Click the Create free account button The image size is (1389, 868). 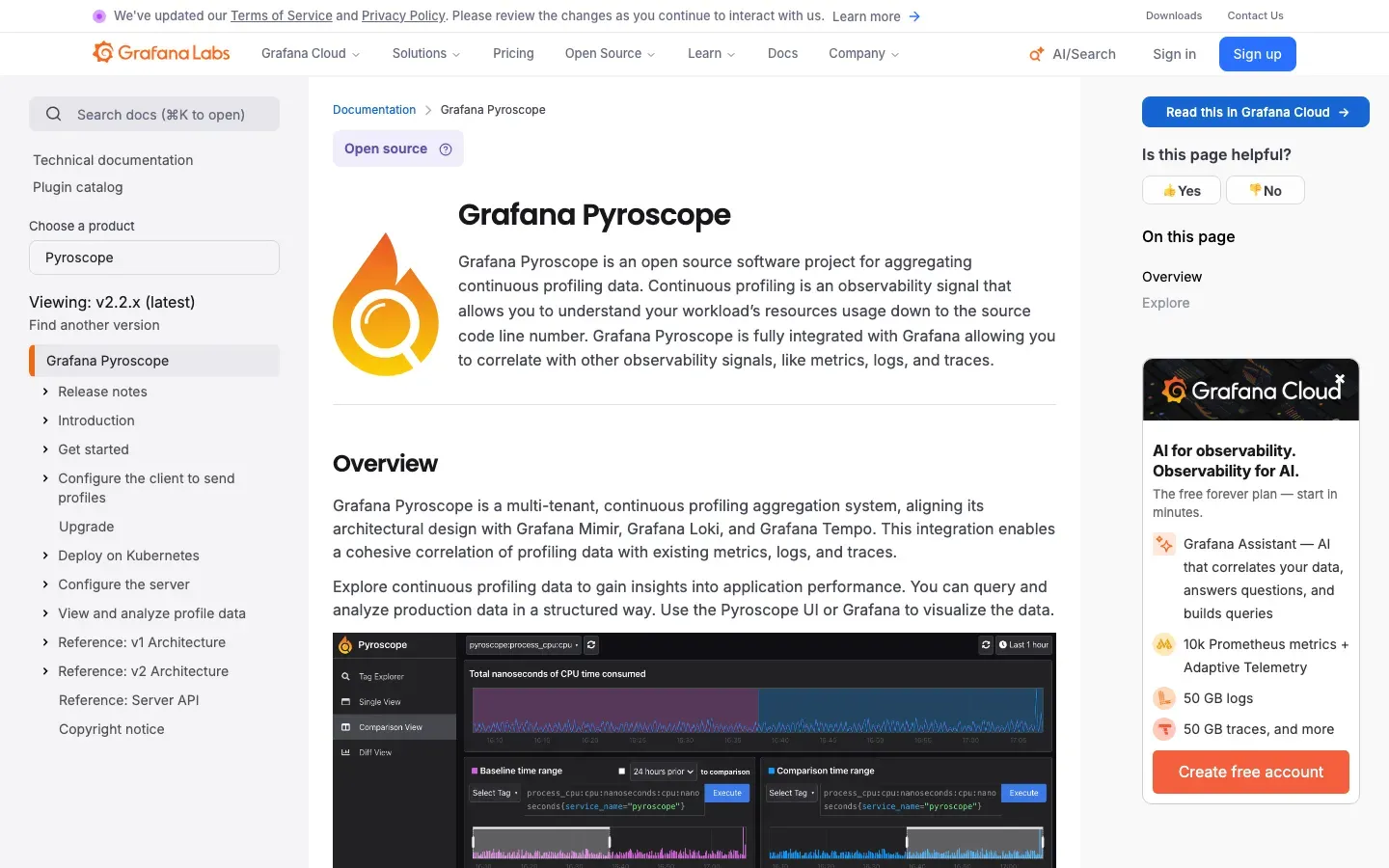[x=1251, y=772]
